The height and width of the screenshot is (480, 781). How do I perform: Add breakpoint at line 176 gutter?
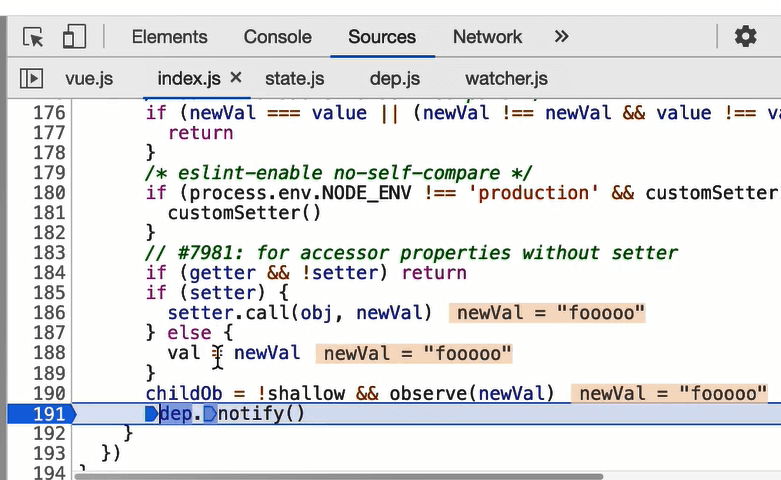49,113
